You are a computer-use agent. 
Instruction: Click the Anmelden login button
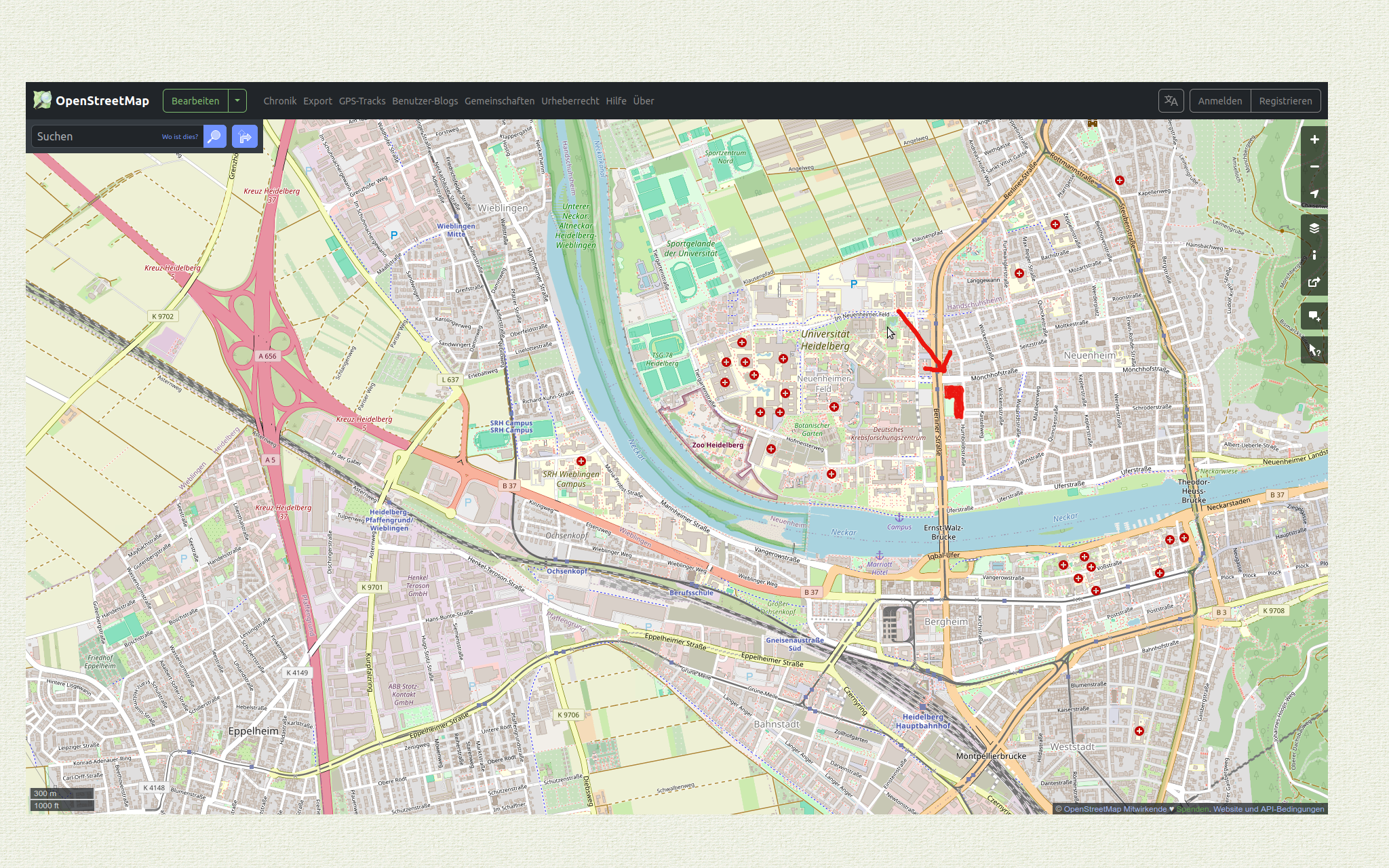[1220, 101]
